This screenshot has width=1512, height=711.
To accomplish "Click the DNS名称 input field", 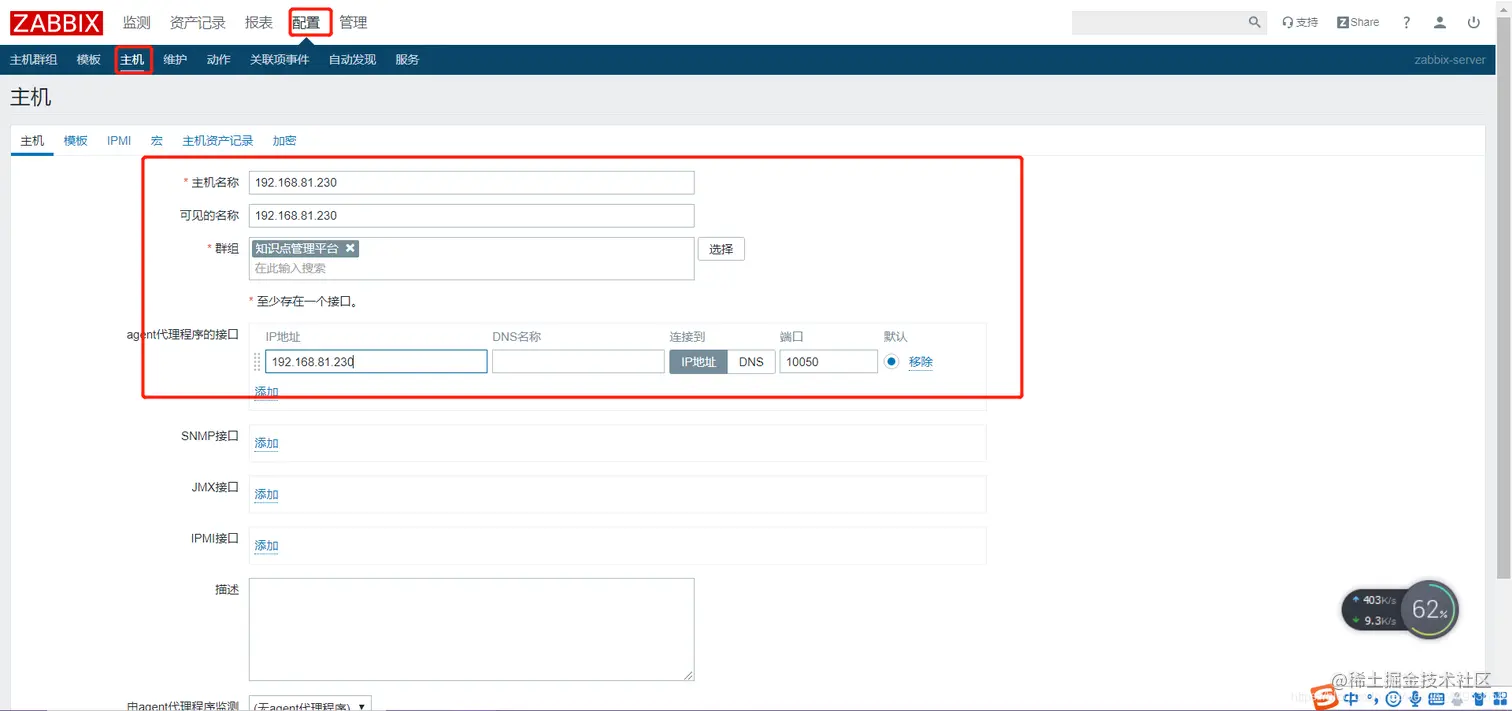I will 578,362.
